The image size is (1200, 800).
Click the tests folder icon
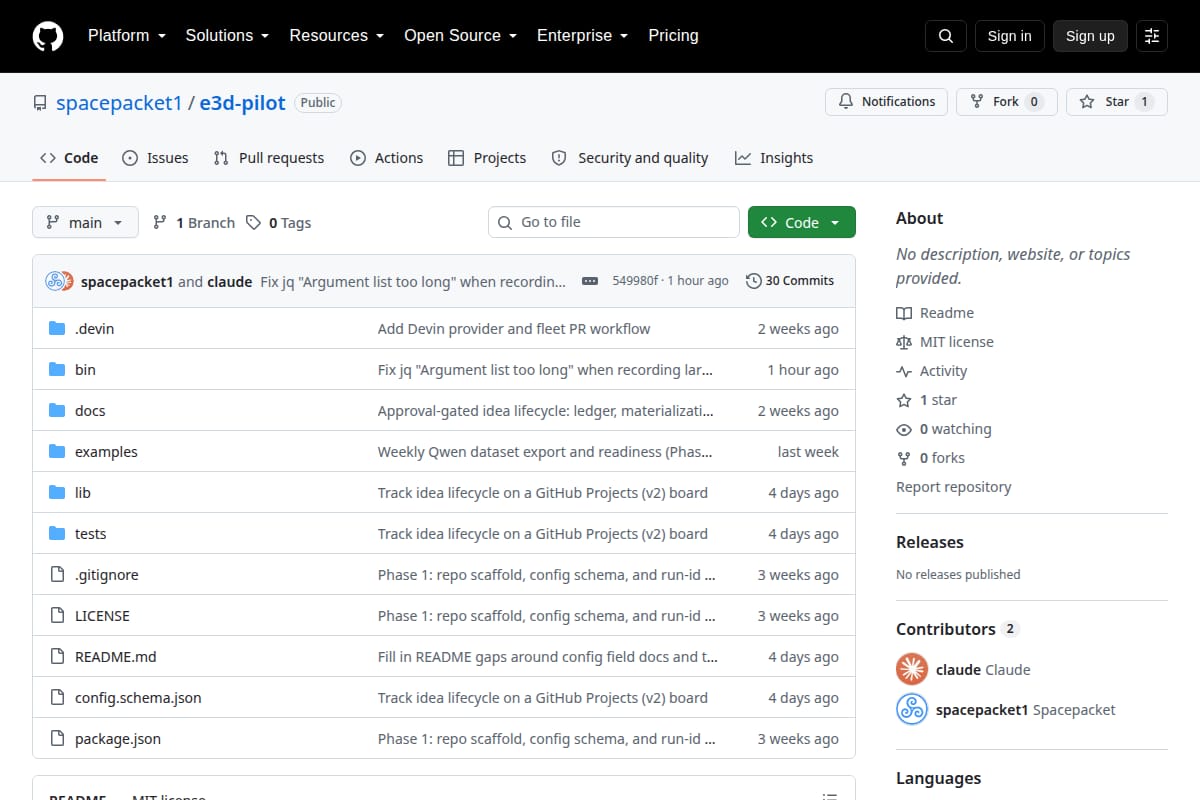click(x=57, y=534)
